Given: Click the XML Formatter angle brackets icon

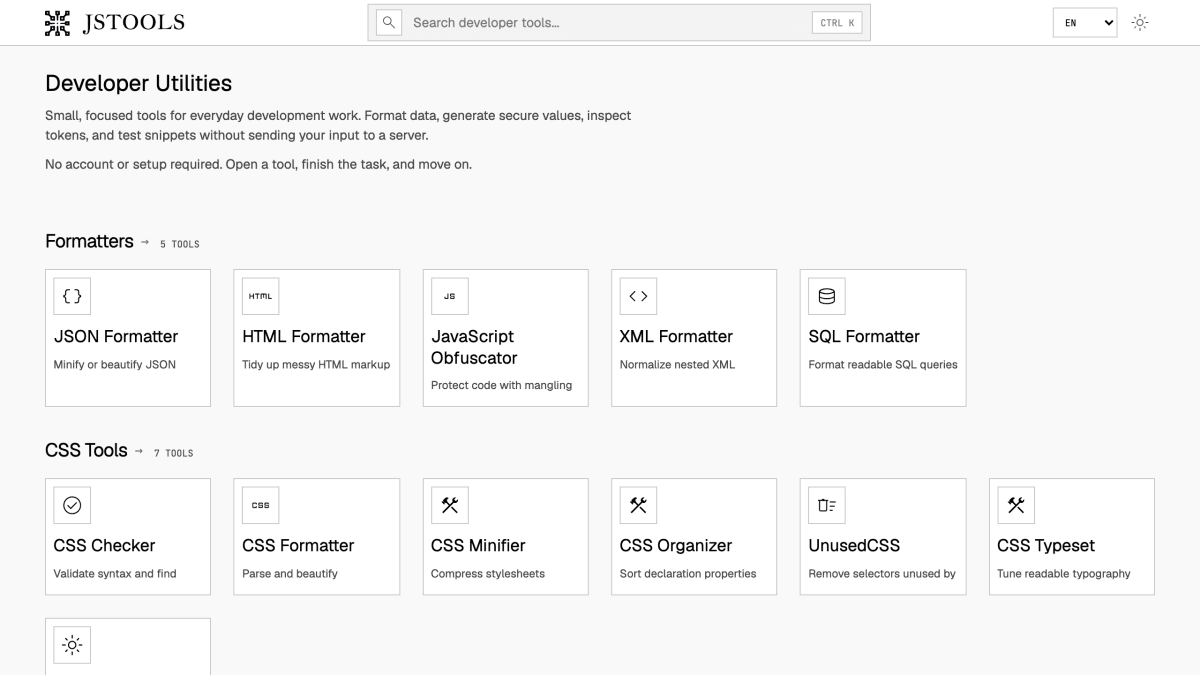Looking at the screenshot, I should 638,296.
